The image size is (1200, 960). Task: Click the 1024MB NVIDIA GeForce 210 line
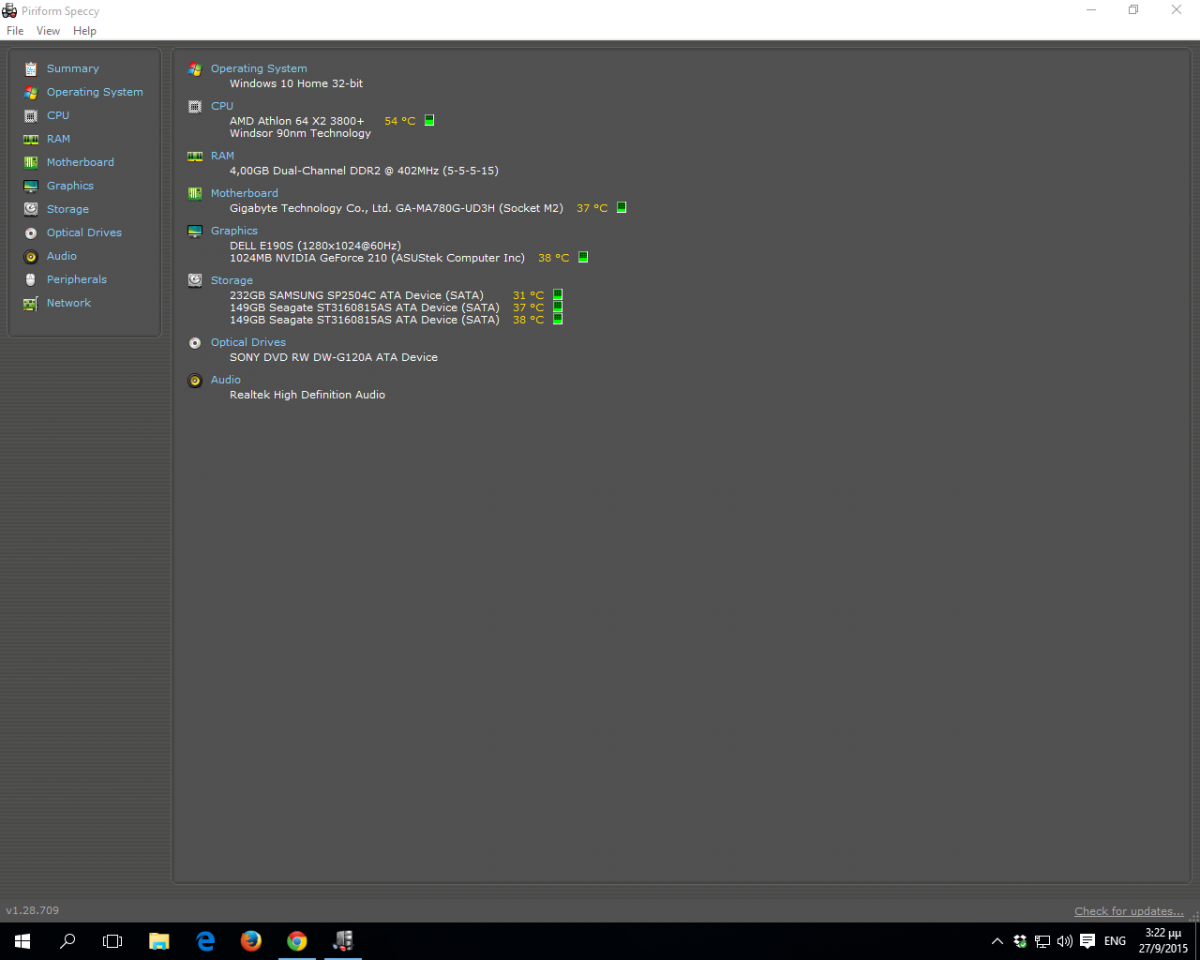click(377, 258)
